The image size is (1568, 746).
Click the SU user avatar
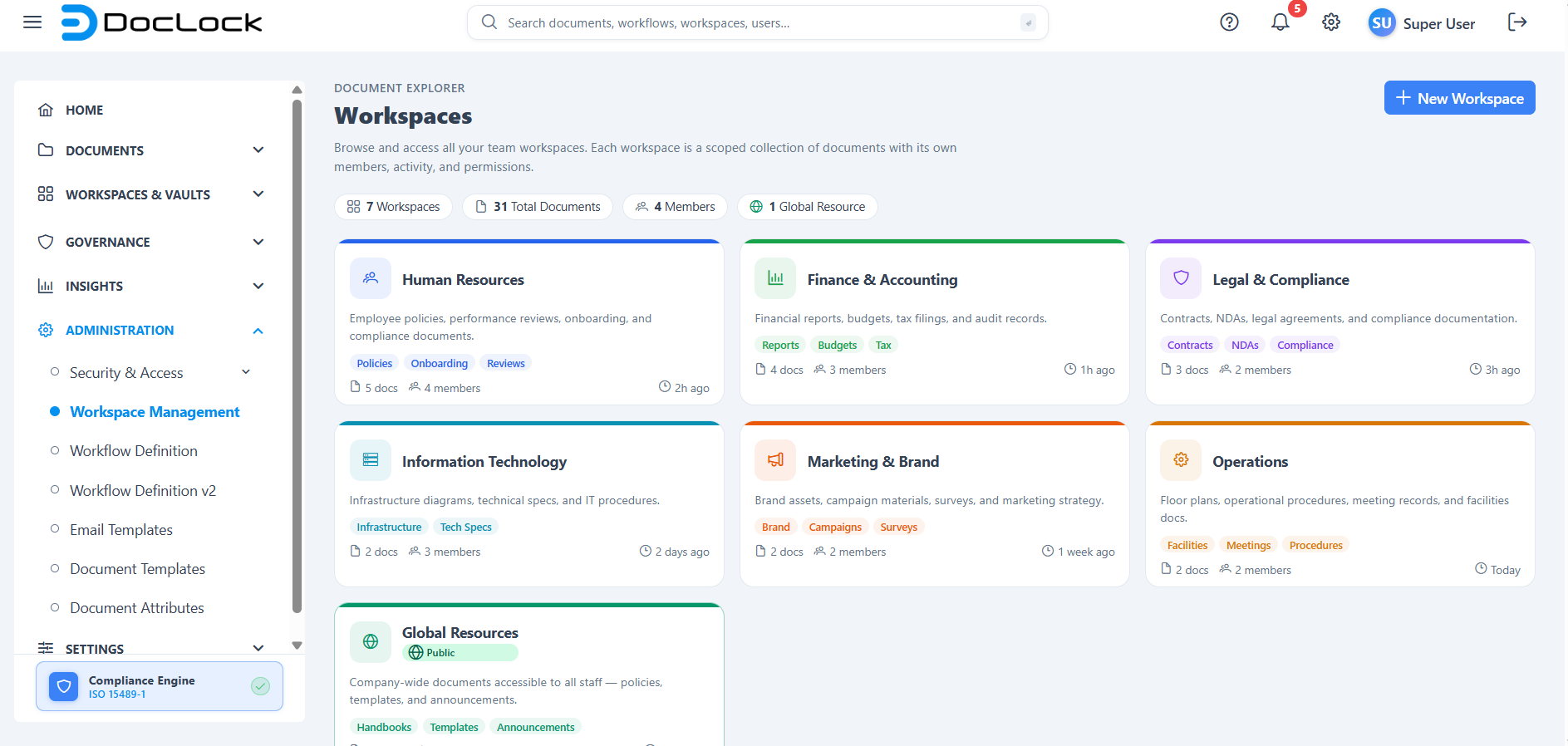[x=1382, y=22]
